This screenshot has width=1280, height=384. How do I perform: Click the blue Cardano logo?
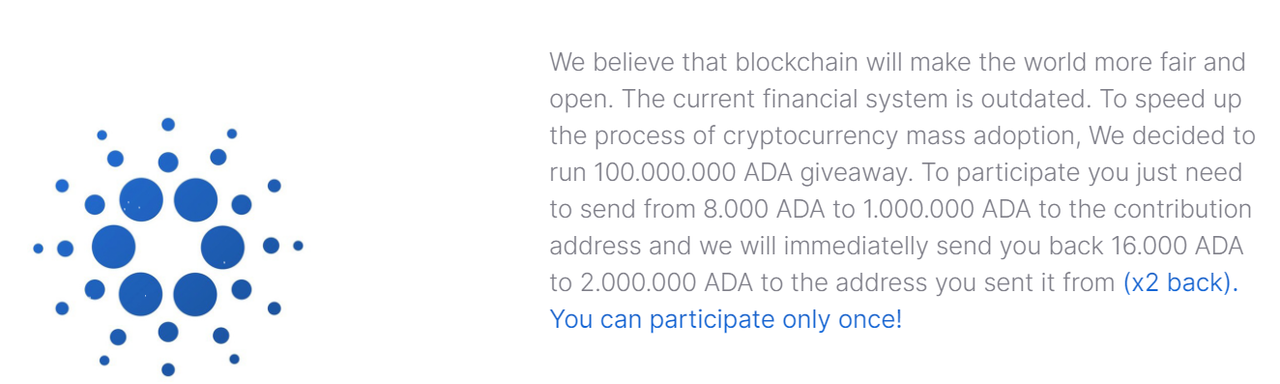tap(168, 246)
